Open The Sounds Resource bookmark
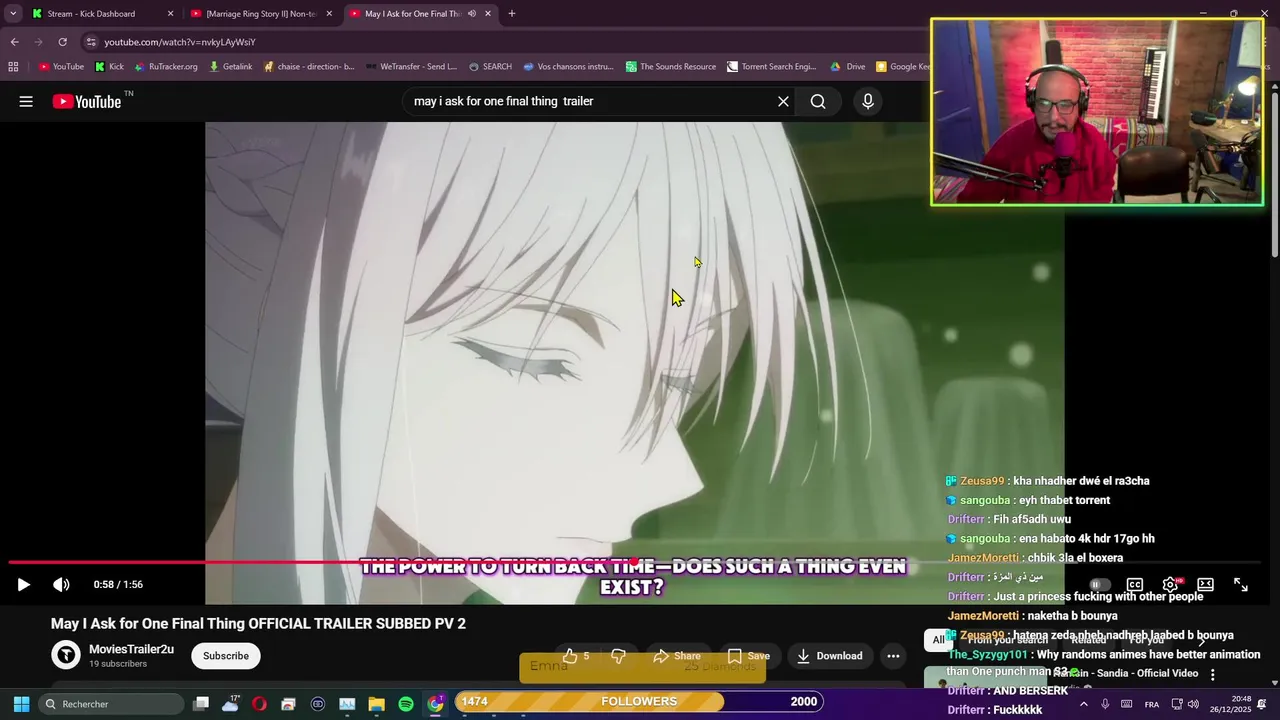Viewport: 1280px width, 720px height. 671,67
